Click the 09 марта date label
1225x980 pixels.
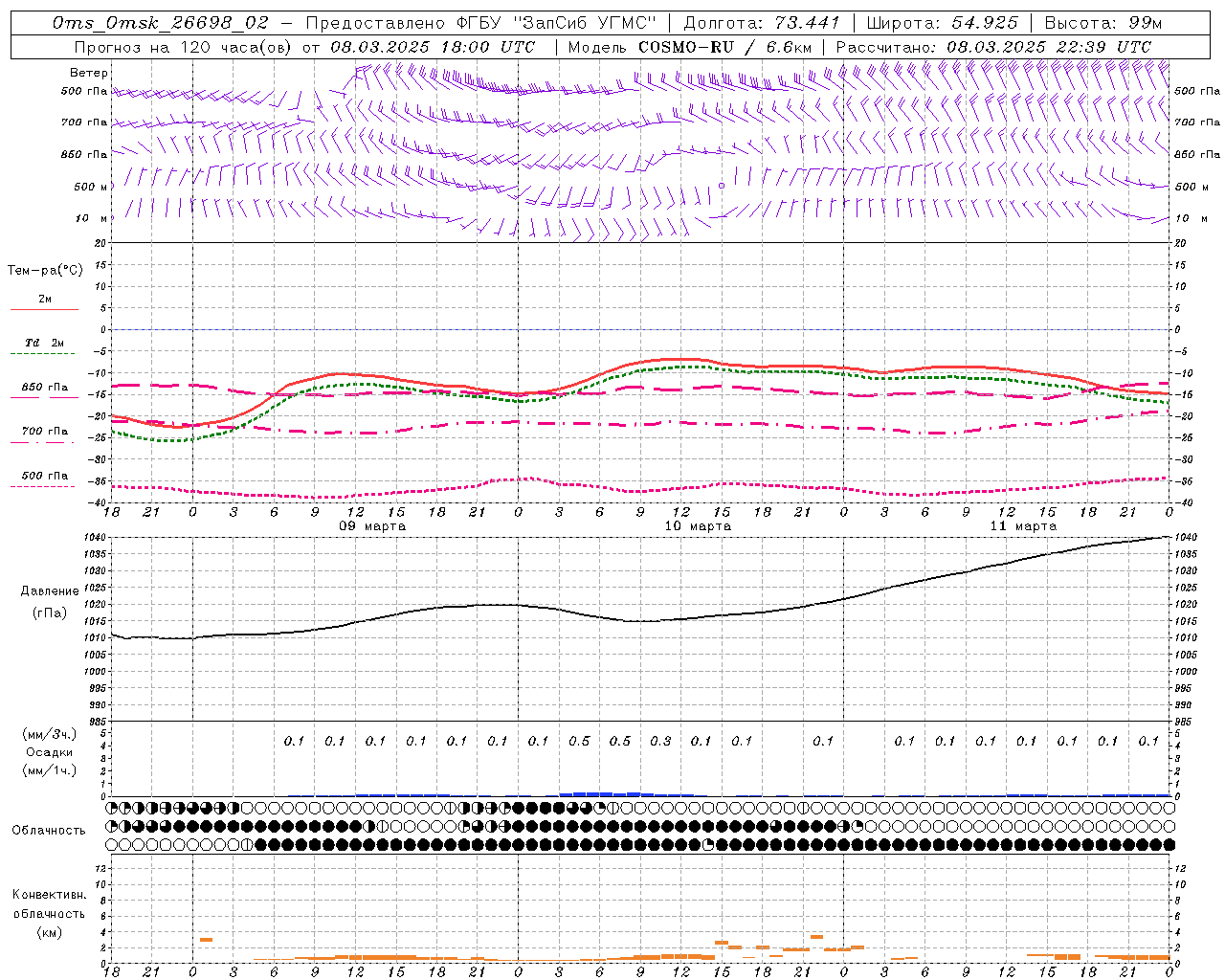click(x=372, y=526)
